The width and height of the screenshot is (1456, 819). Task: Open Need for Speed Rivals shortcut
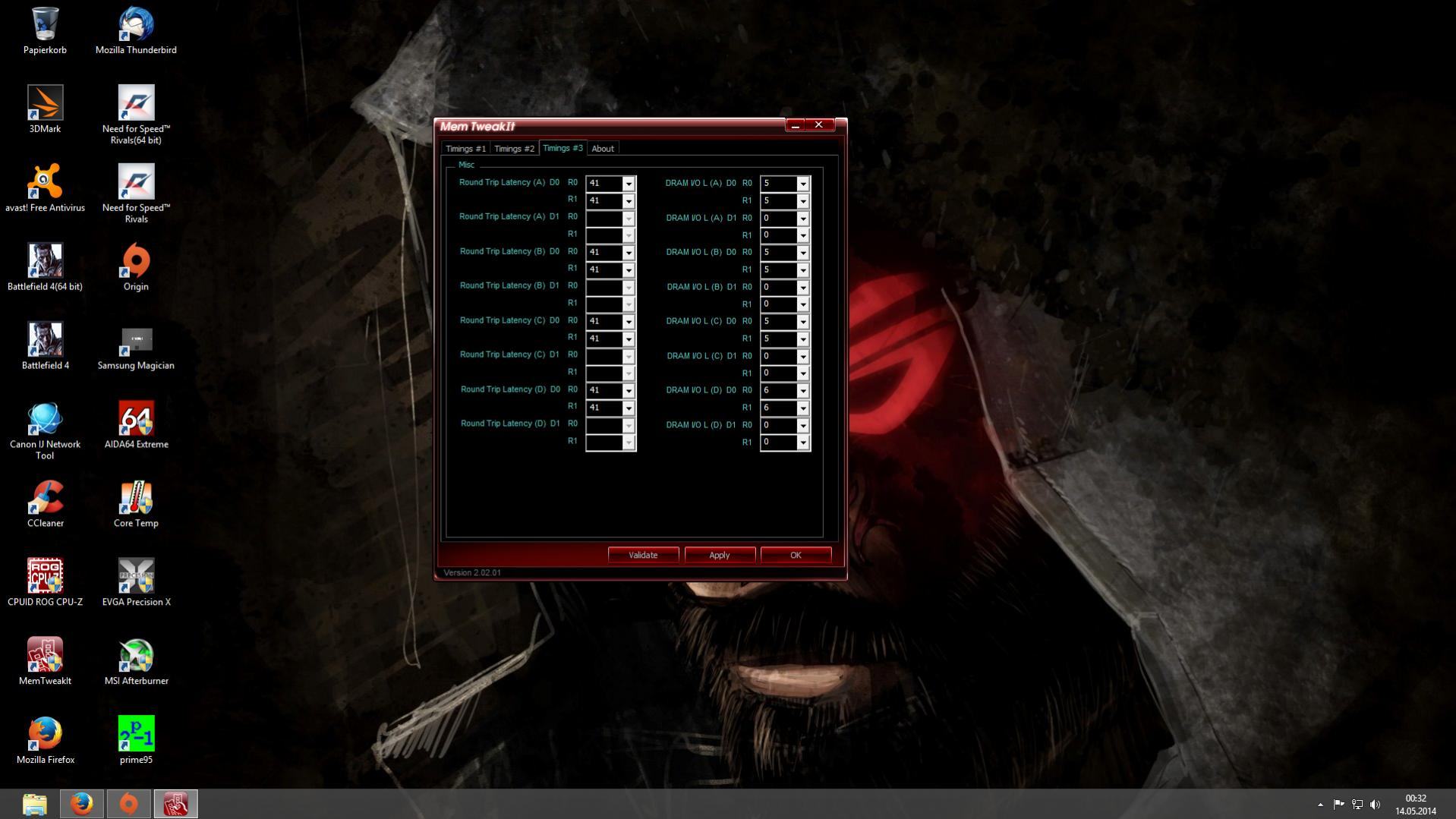click(136, 194)
